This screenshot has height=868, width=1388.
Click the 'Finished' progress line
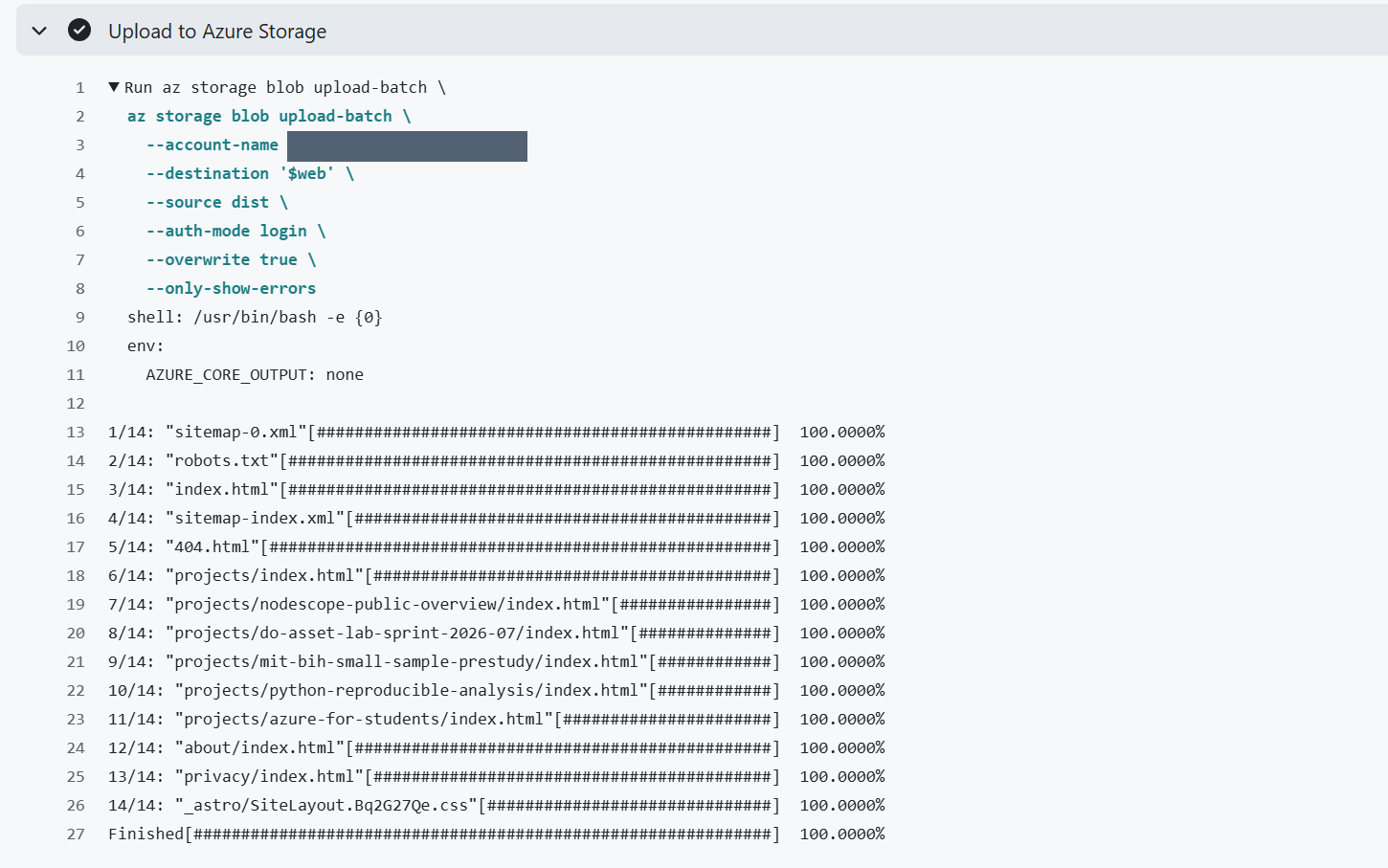coord(497,834)
